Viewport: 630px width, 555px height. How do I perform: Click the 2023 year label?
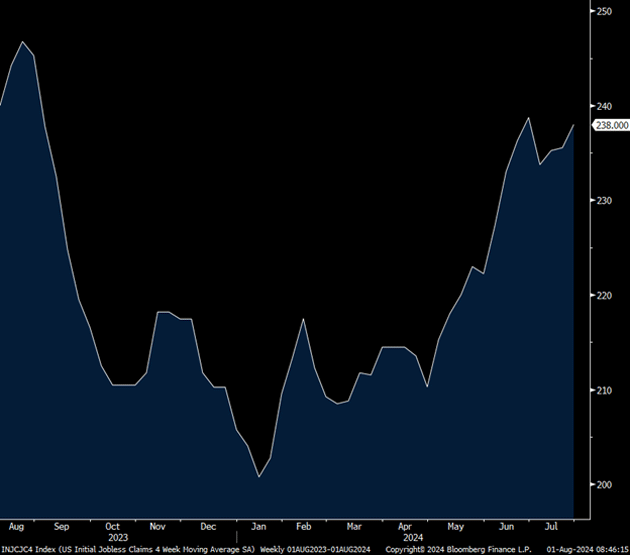118,536
